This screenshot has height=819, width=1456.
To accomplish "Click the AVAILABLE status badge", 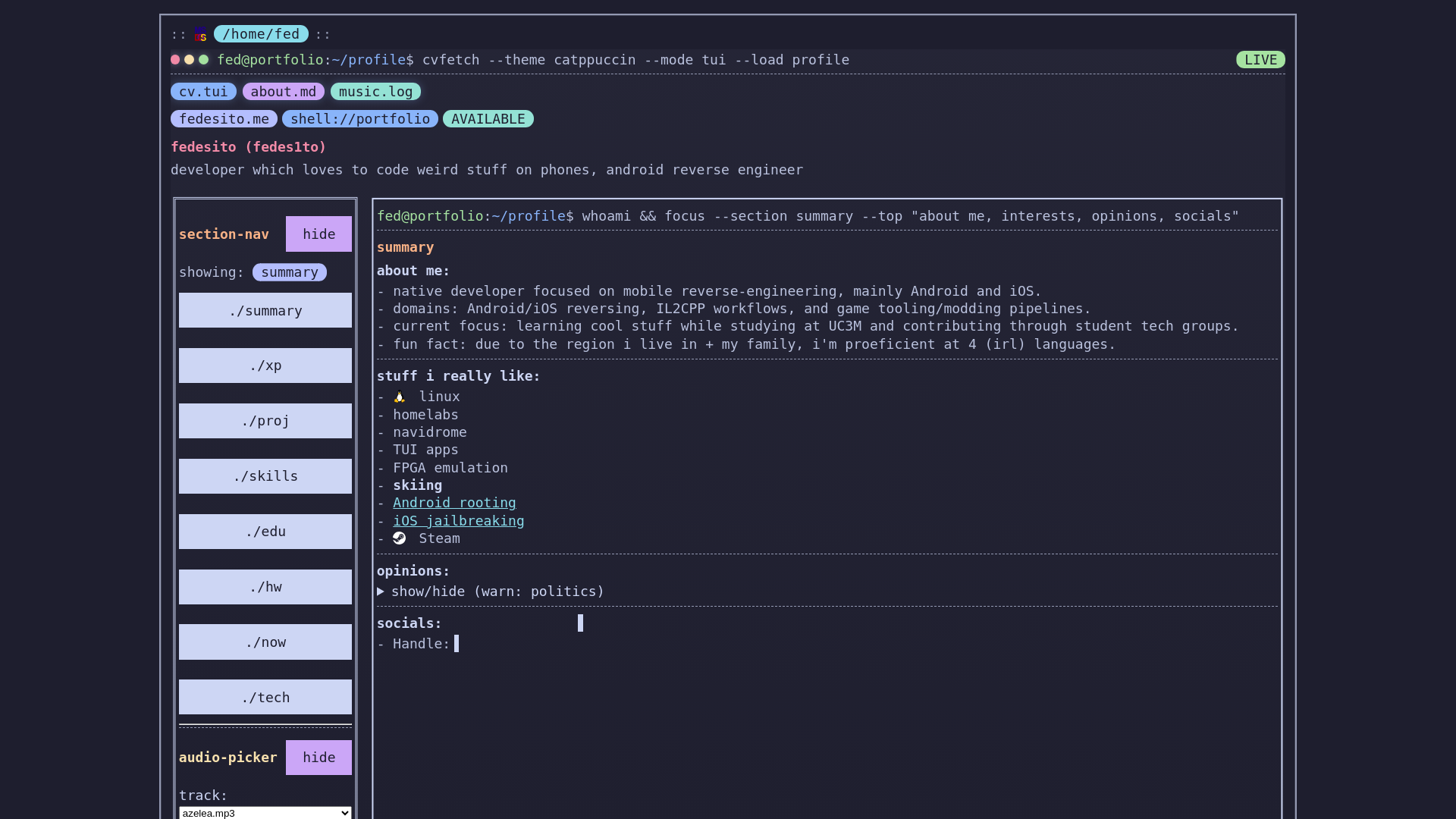I will (488, 119).
